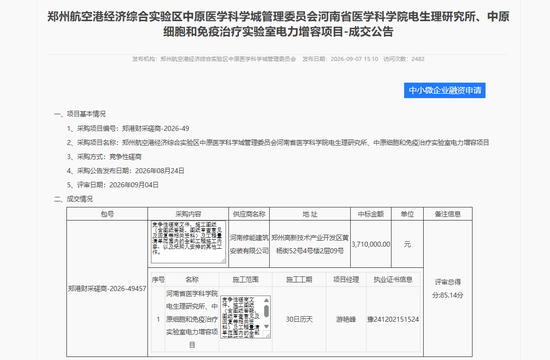This screenshot has height=360, width=550.
Task: Click the amount 3,710,000.00
Action: pyautogui.click(x=371, y=244)
